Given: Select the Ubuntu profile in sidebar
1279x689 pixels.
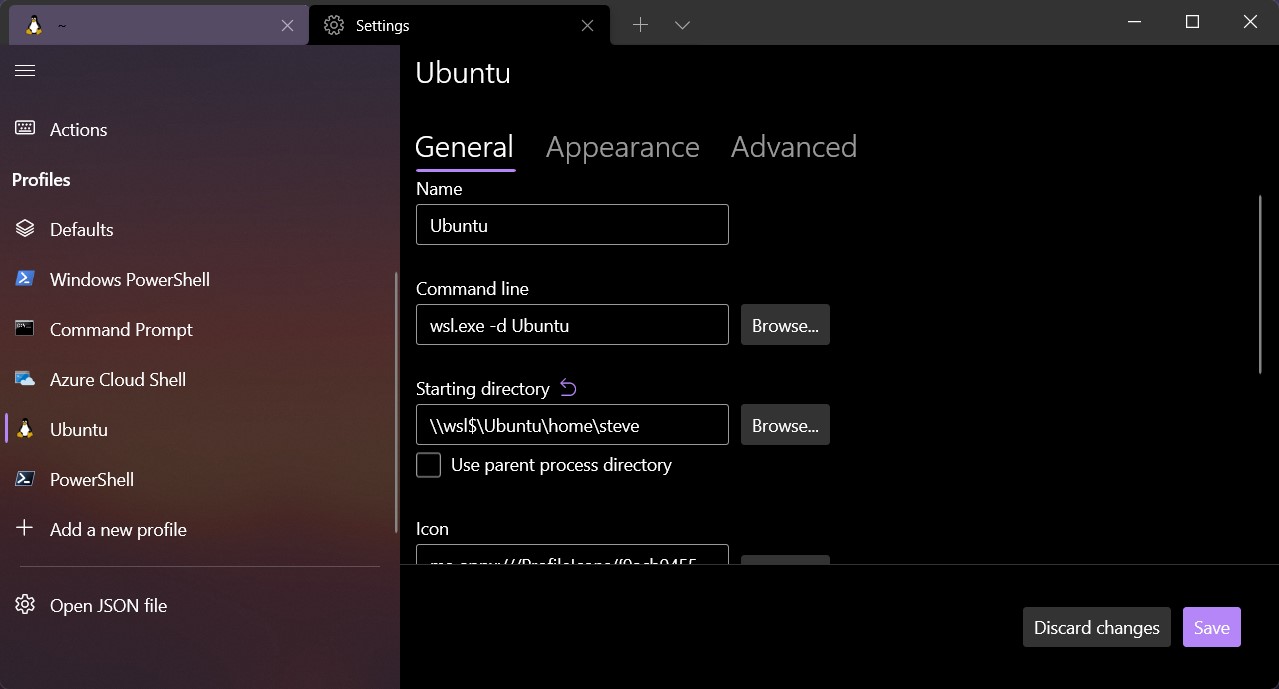Looking at the screenshot, I should pyautogui.click(x=200, y=429).
